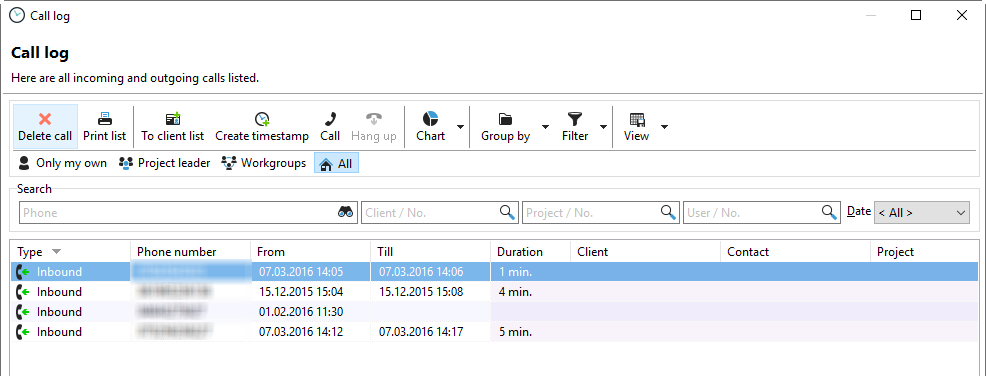Select the All scope toggle
Screen dimensions: 986x376
click(336, 163)
